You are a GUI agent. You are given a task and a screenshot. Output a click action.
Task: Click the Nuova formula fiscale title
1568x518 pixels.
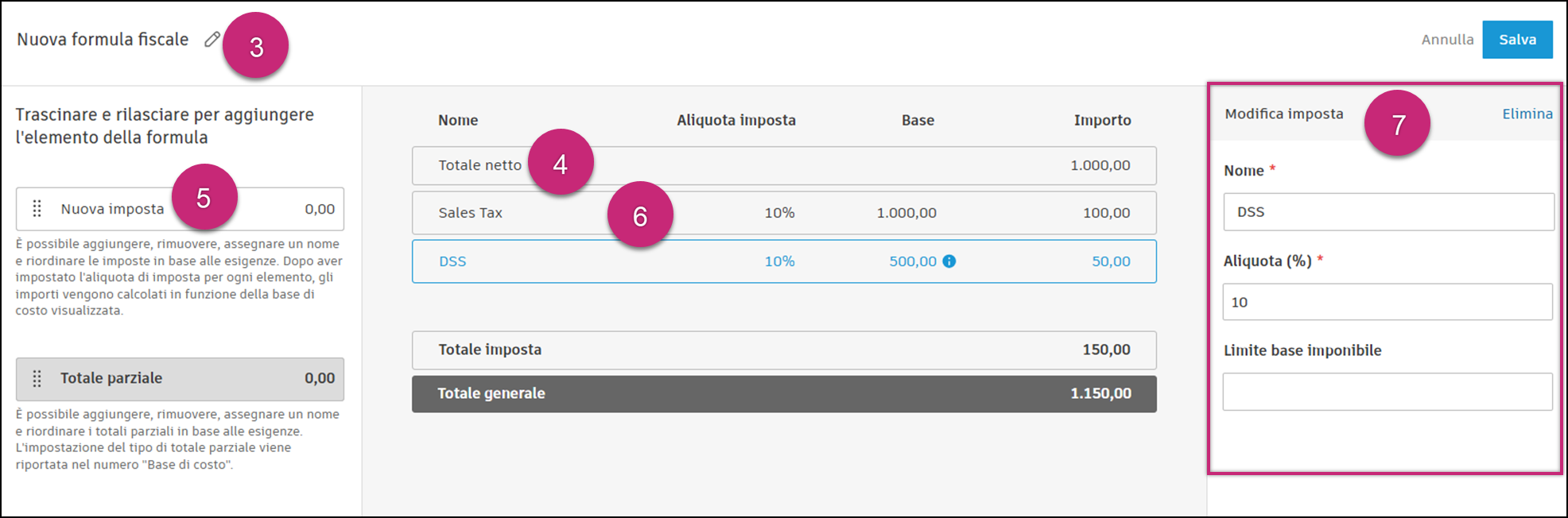pos(103,40)
